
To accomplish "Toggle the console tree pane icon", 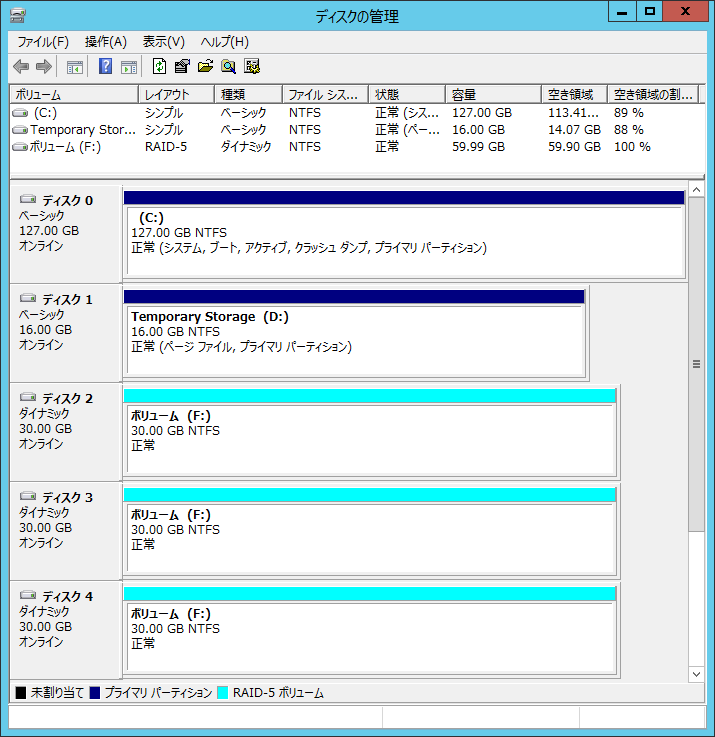I will tap(75, 67).
